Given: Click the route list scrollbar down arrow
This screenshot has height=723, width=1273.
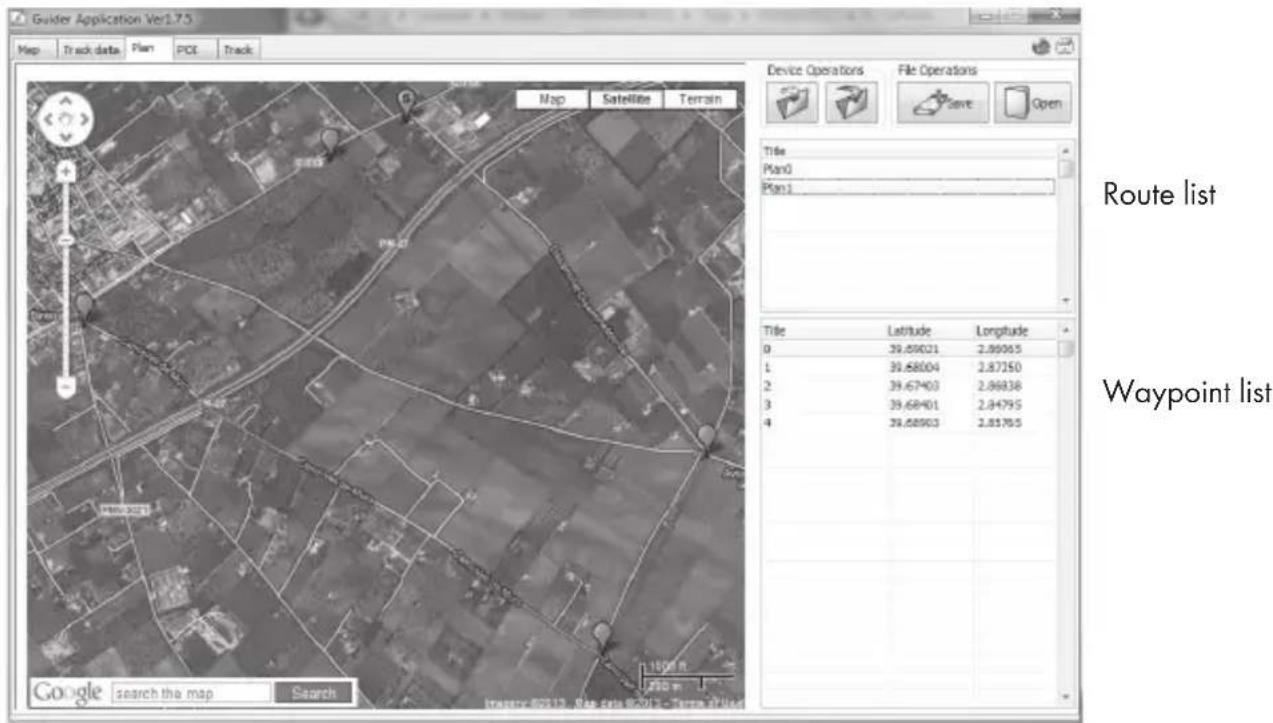Looking at the screenshot, I should tap(1066, 301).
